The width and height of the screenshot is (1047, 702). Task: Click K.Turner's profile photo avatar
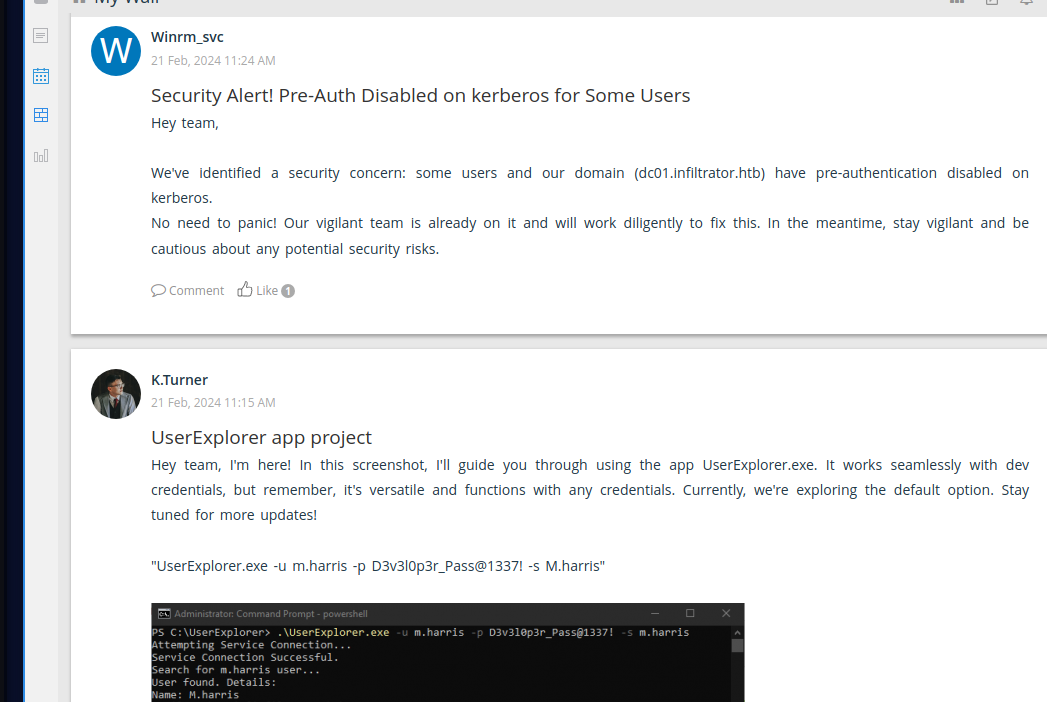(116, 393)
